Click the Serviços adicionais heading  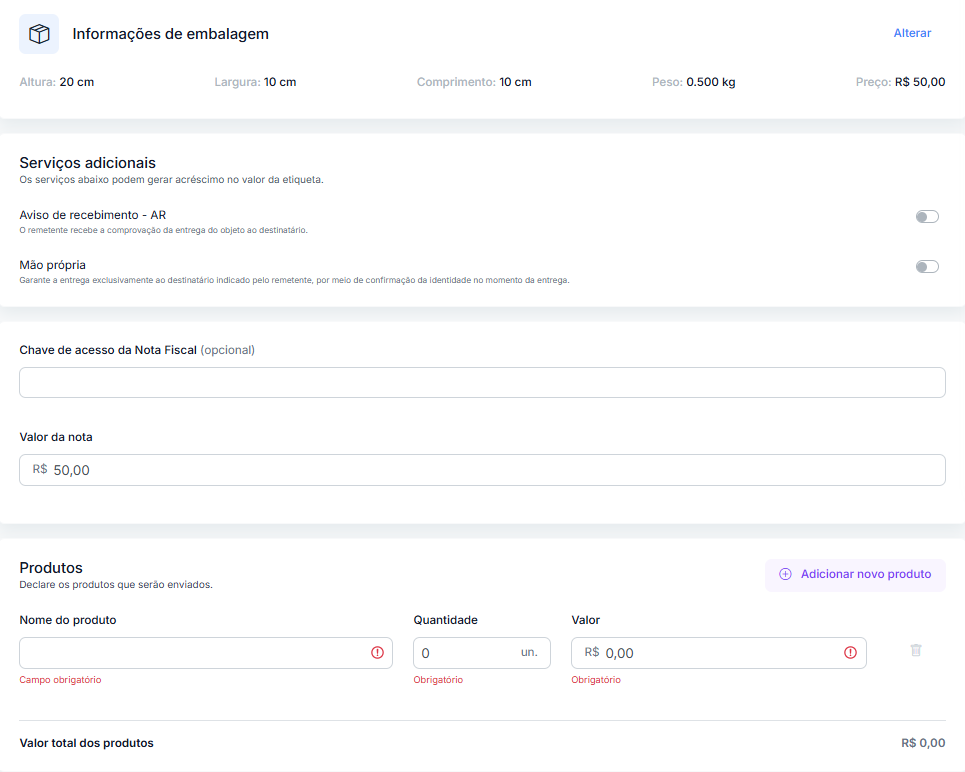(87, 163)
